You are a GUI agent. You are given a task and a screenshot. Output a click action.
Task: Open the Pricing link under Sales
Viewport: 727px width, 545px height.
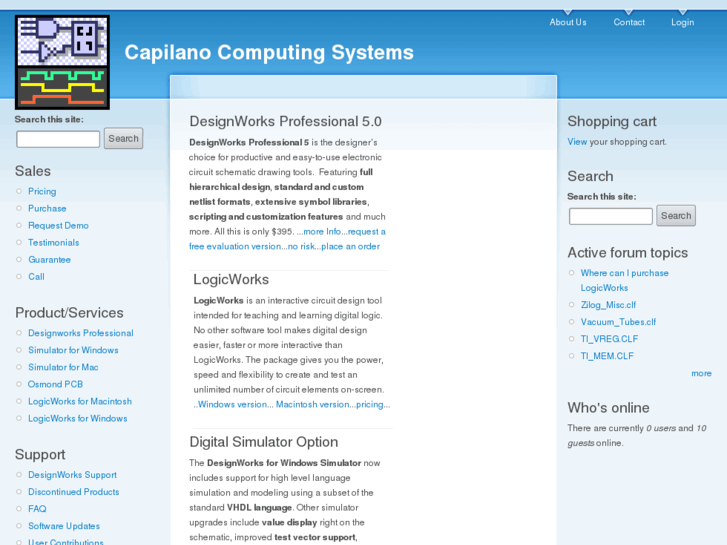tap(42, 192)
